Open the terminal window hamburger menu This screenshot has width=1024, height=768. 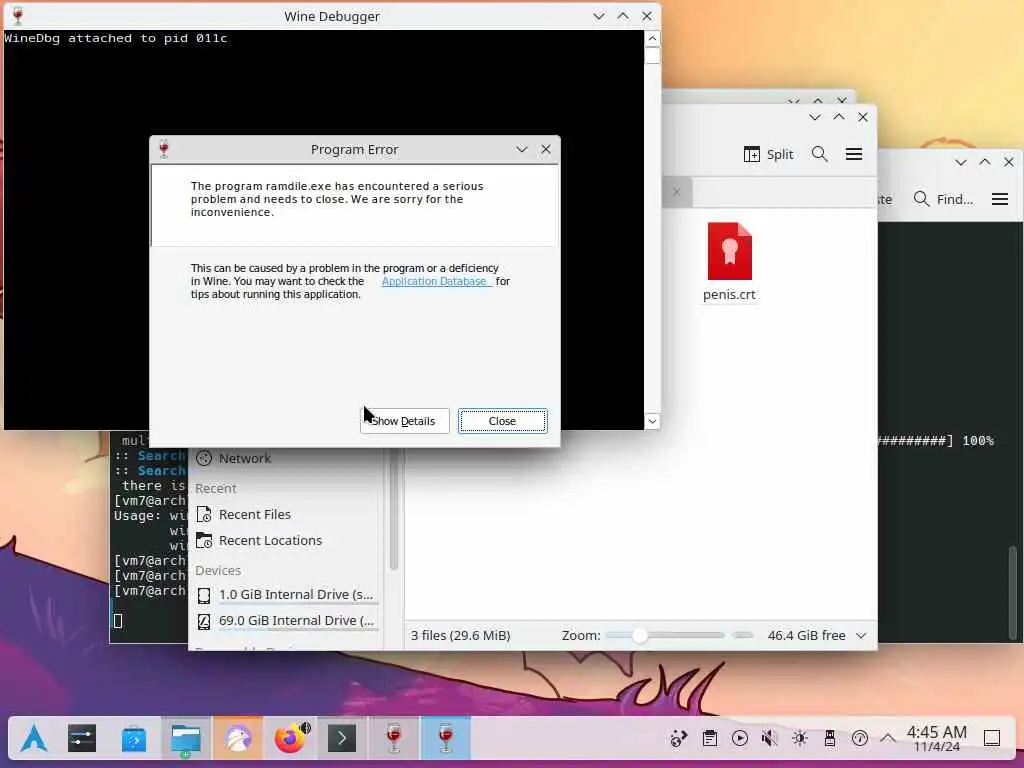click(1000, 199)
